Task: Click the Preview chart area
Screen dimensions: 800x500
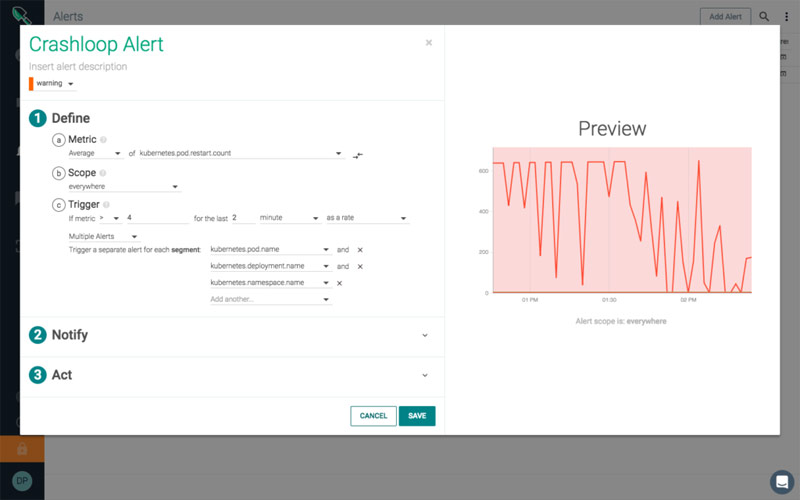Action: click(622, 220)
